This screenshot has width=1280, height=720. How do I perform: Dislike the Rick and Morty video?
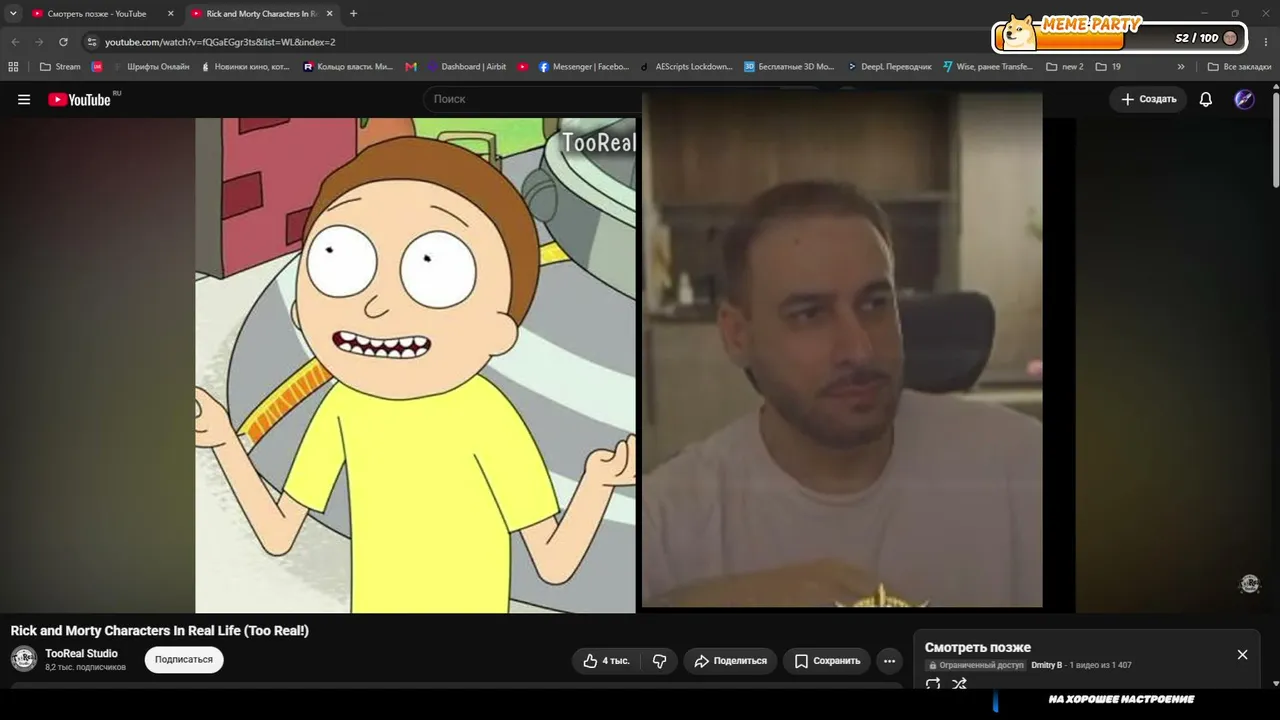[x=660, y=661]
